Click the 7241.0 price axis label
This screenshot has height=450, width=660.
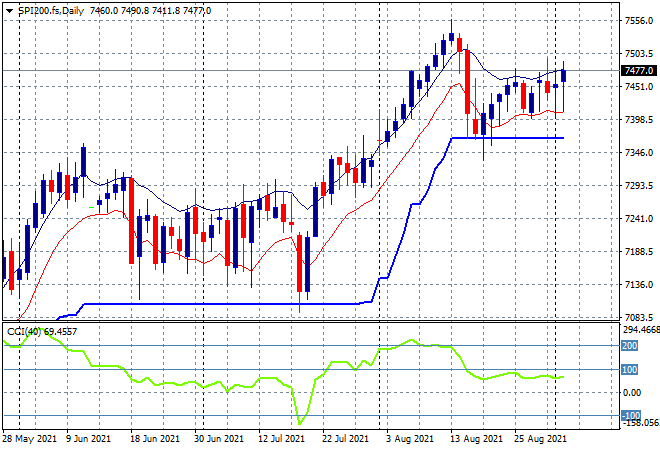point(639,219)
